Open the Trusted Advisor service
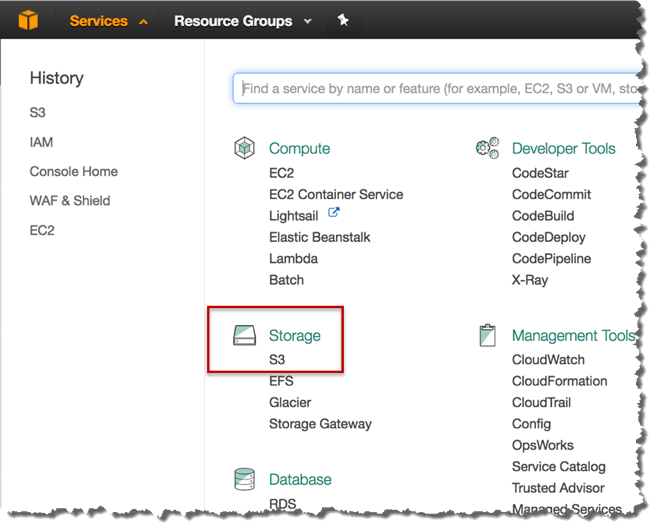This screenshot has height=531, width=658. coord(558,488)
